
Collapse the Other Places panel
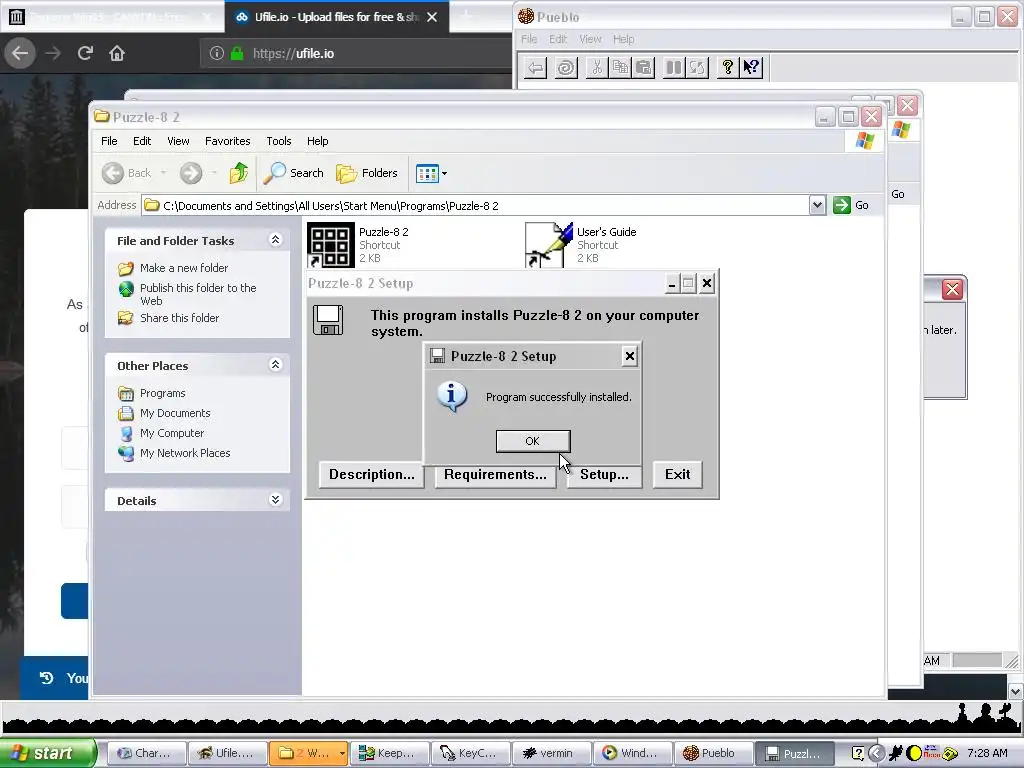(x=276, y=364)
